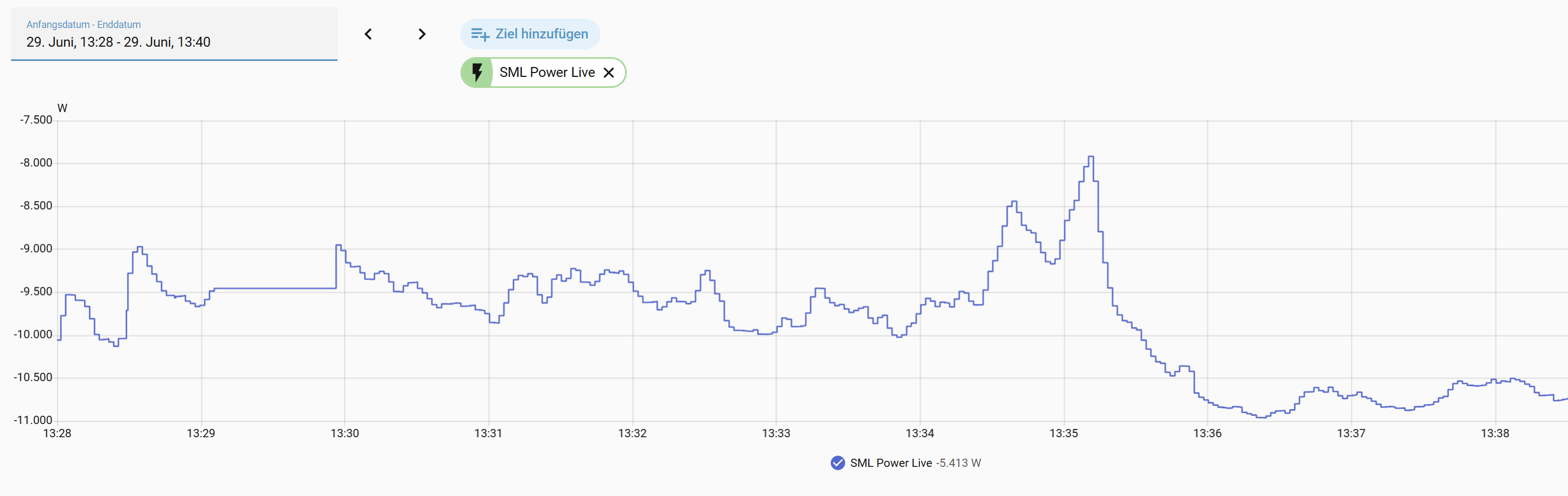This screenshot has height=496, width=1568.
Task: Toggle SML Power Live legend checkbox
Action: (838, 463)
